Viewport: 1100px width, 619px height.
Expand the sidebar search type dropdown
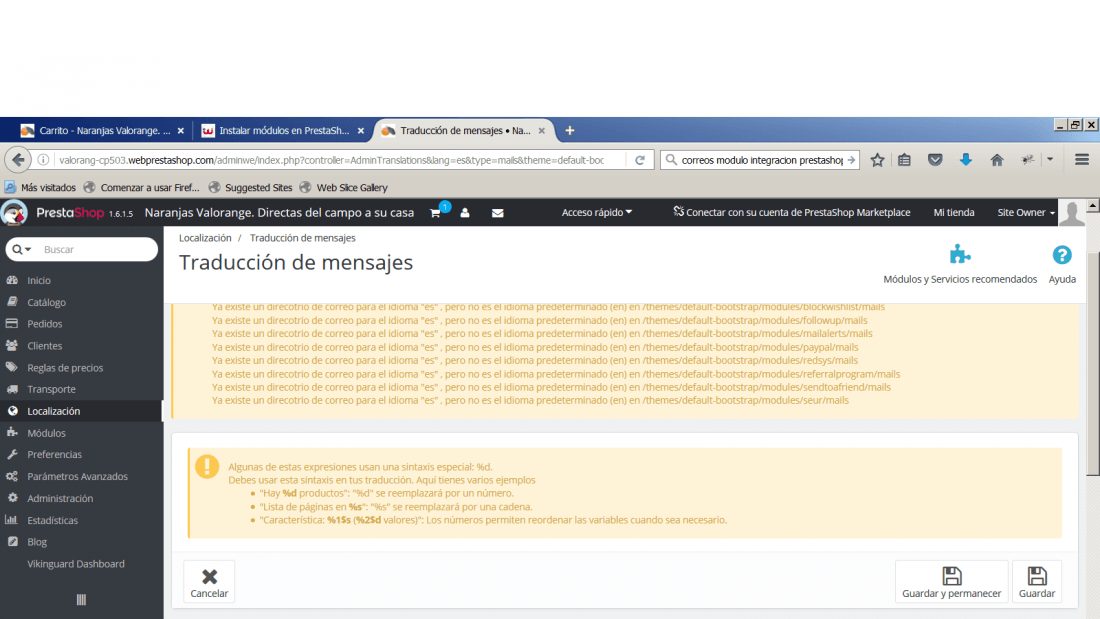pyautogui.click(x=22, y=249)
